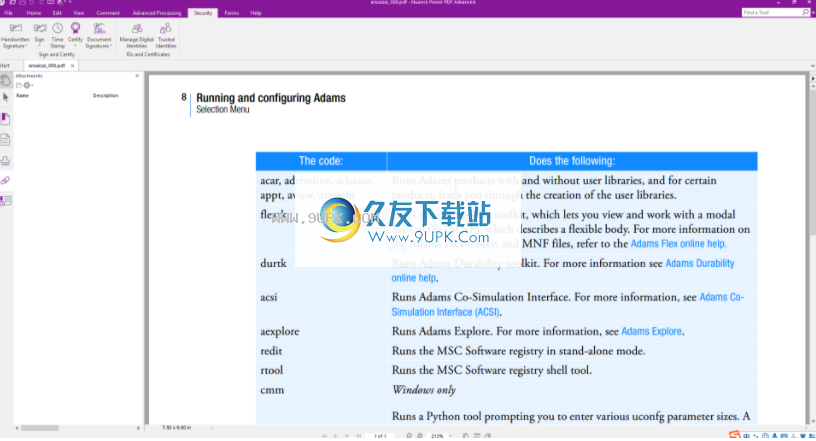Switch to the Home ribbon tab
This screenshot has height=441, width=816.
34,13
